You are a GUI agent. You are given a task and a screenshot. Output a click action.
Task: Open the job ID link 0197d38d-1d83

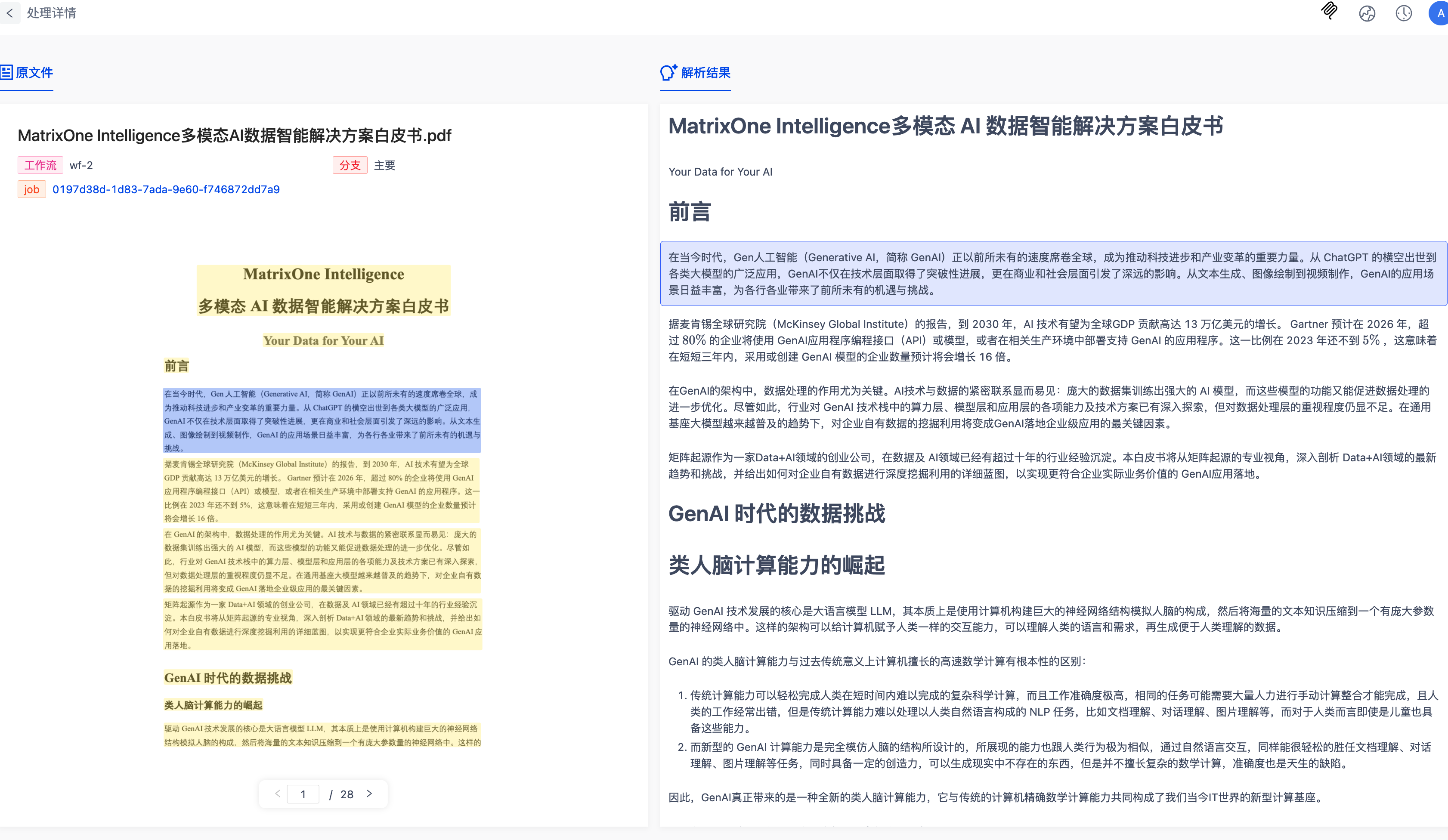coord(166,189)
